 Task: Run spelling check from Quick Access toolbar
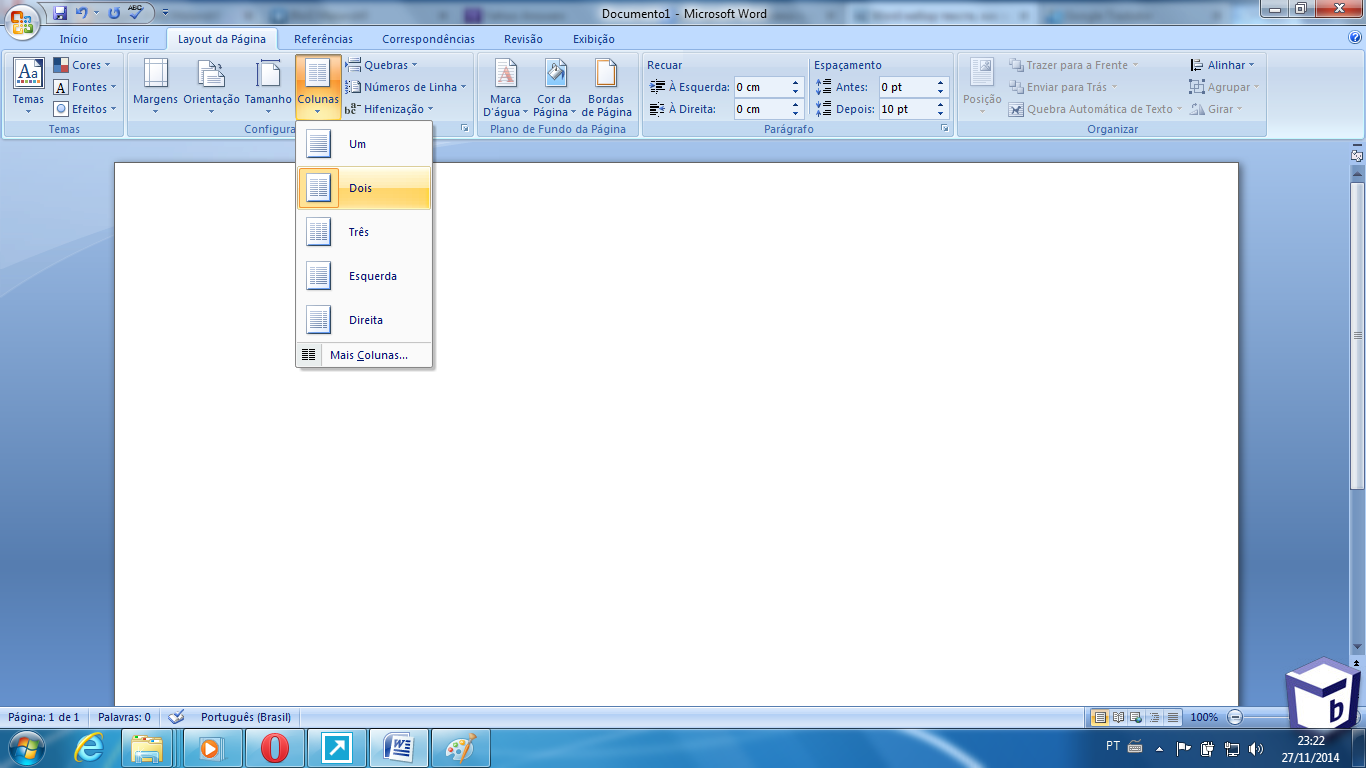135,14
